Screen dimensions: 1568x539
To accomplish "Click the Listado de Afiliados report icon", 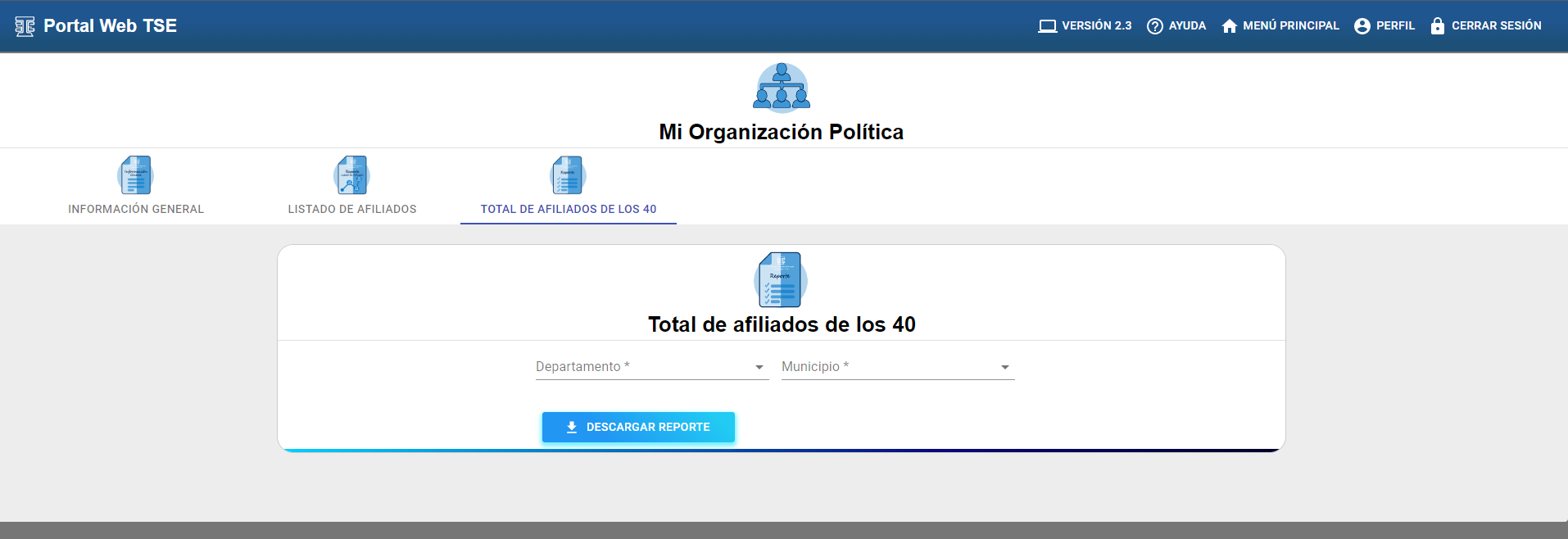I will pos(351,175).
